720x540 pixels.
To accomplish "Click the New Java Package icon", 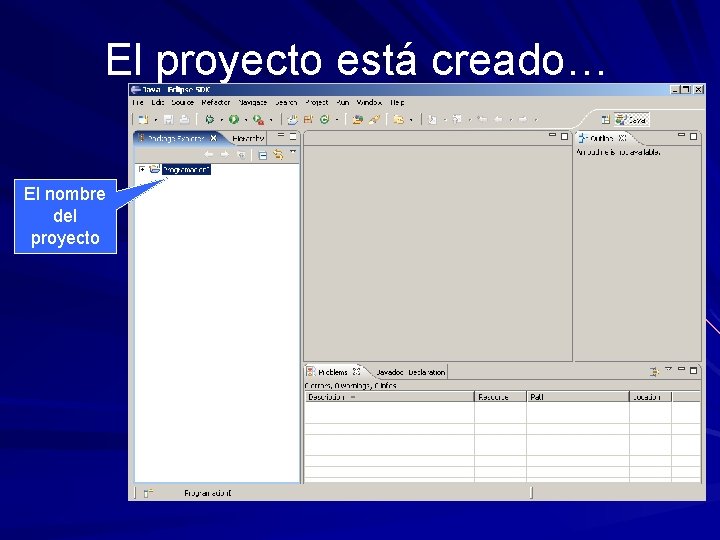I will point(308,120).
